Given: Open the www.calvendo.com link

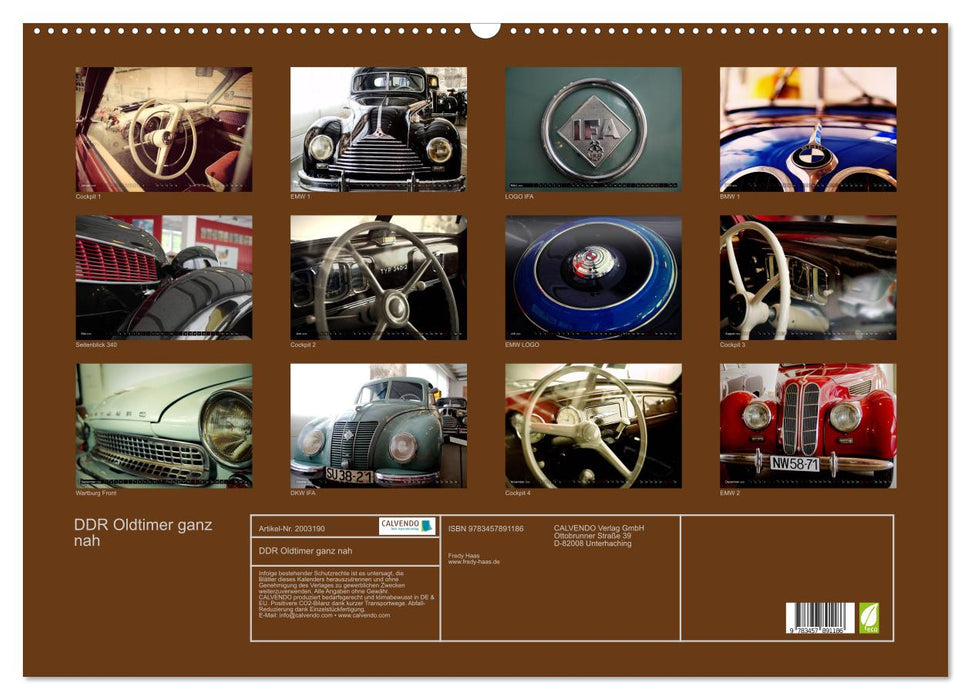Looking at the screenshot, I should click(x=364, y=617).
